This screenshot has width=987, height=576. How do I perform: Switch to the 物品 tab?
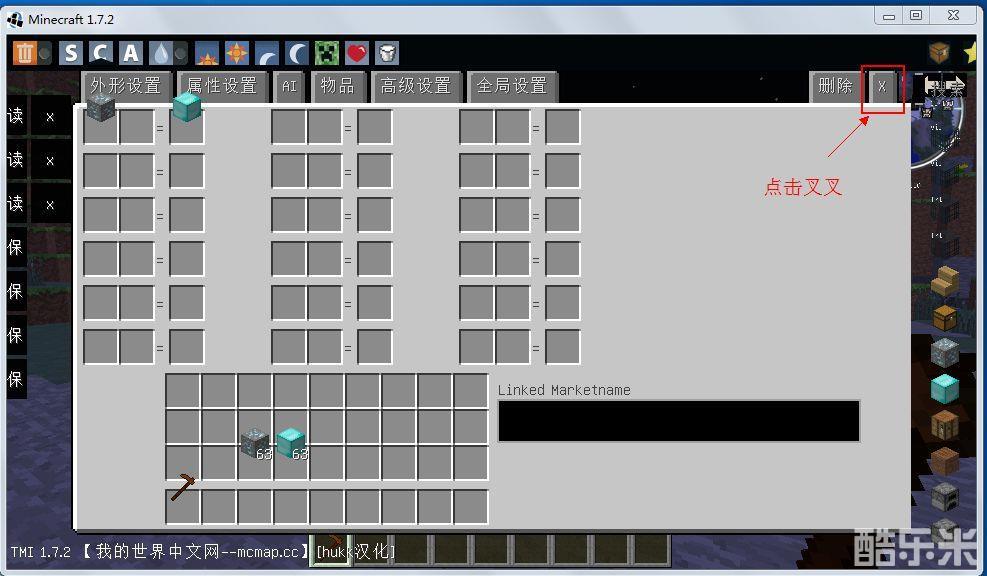(x=337, y=86)
